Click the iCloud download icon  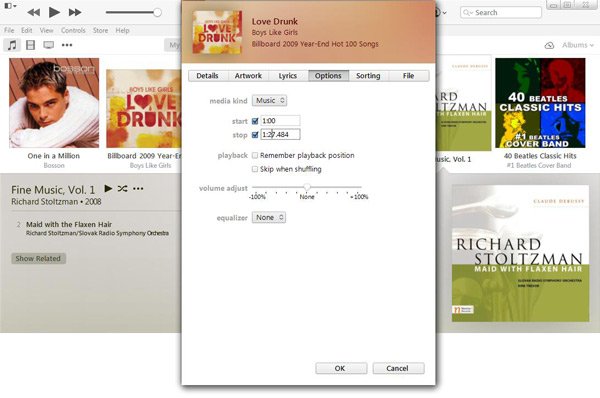click(x=549, y=45)
